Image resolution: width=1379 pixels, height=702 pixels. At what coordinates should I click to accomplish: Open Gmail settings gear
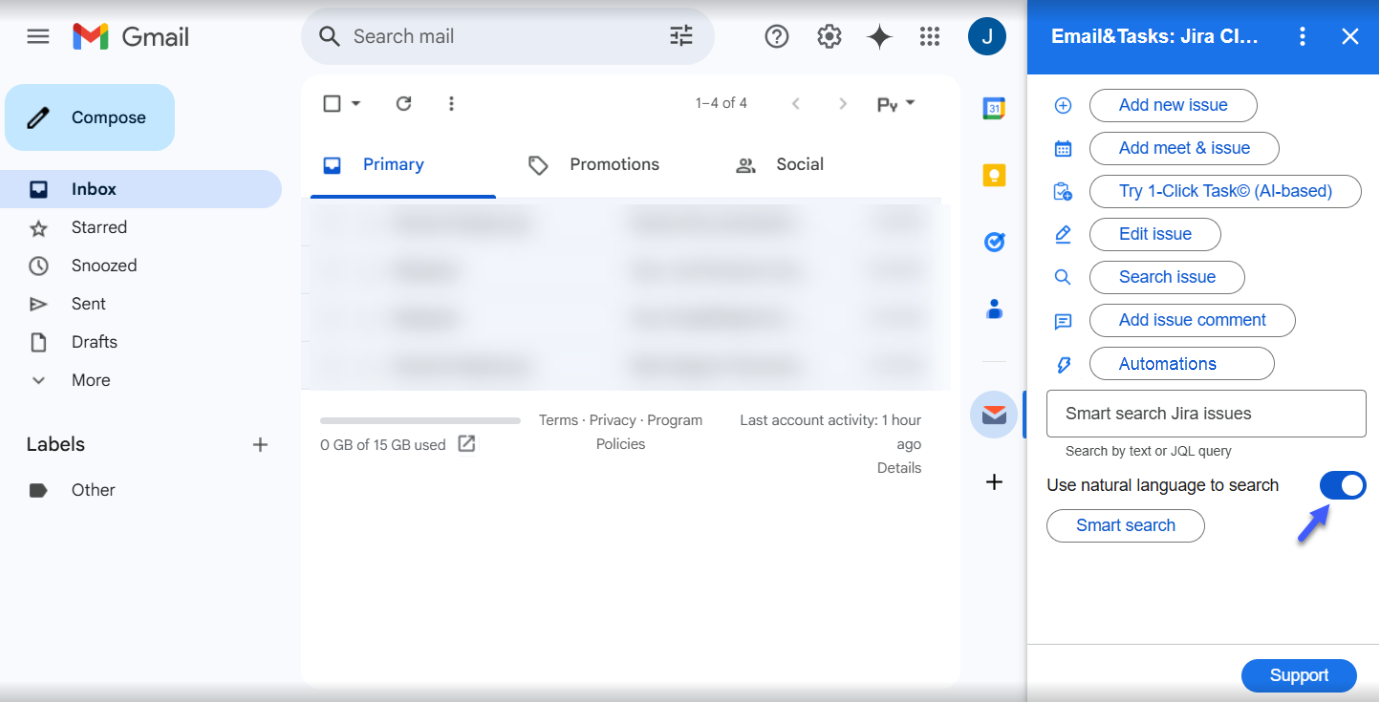[x=829, y=37]
